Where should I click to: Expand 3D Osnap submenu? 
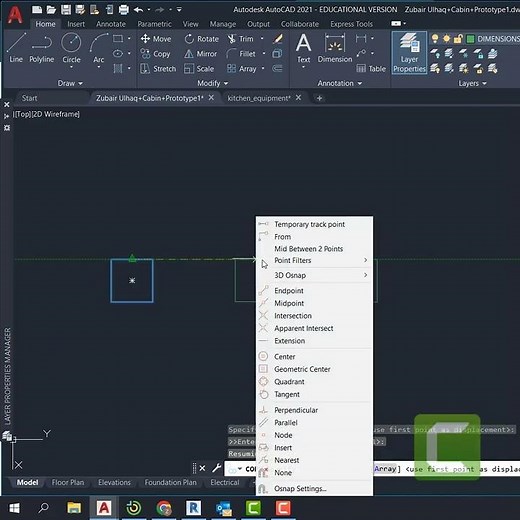click(314, 275)
